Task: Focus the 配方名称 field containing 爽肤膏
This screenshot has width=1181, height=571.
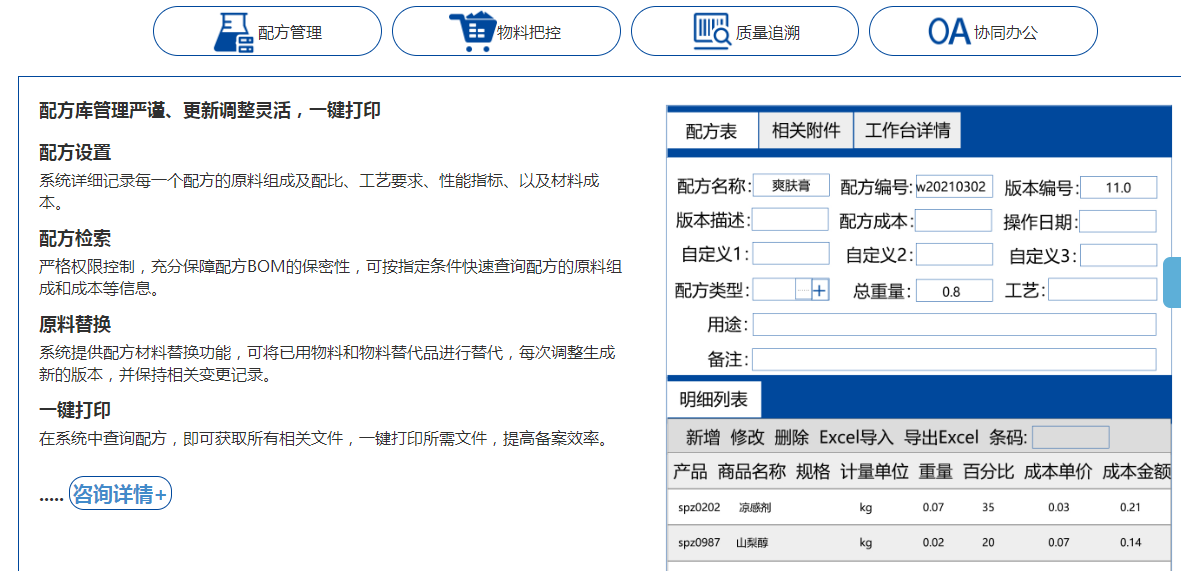Action: 791,186
